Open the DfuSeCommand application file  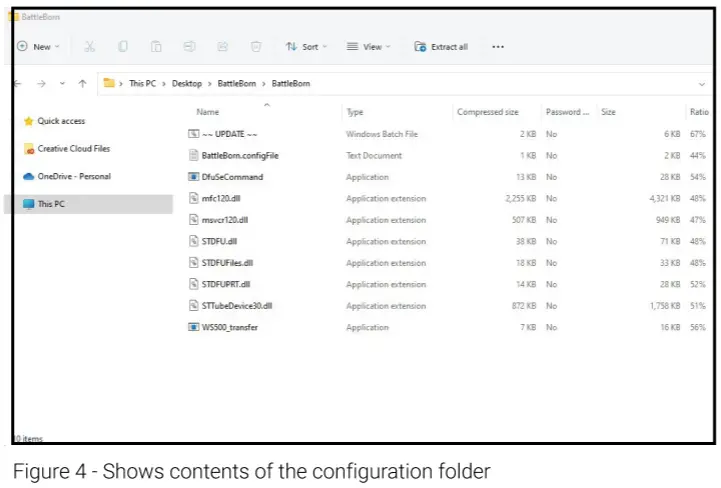pyautogui.click(x=232, y=177)
